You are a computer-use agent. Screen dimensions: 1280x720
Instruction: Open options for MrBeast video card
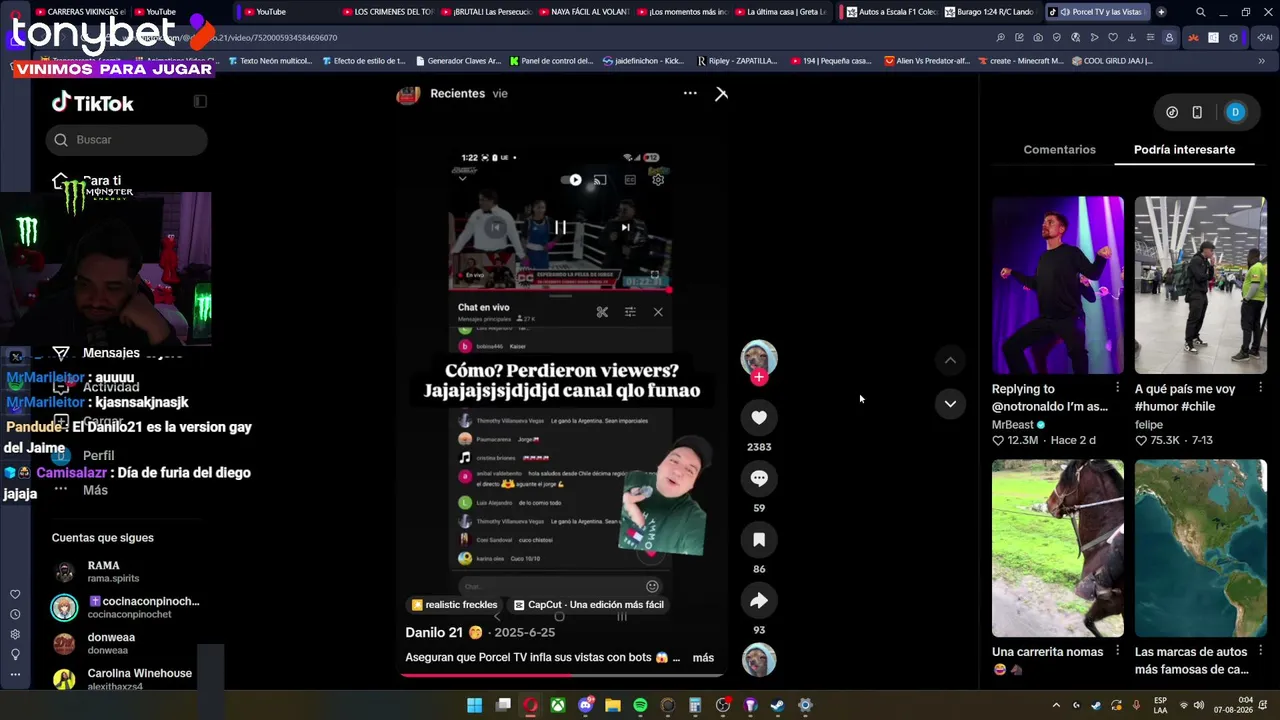coord(1117,387)
